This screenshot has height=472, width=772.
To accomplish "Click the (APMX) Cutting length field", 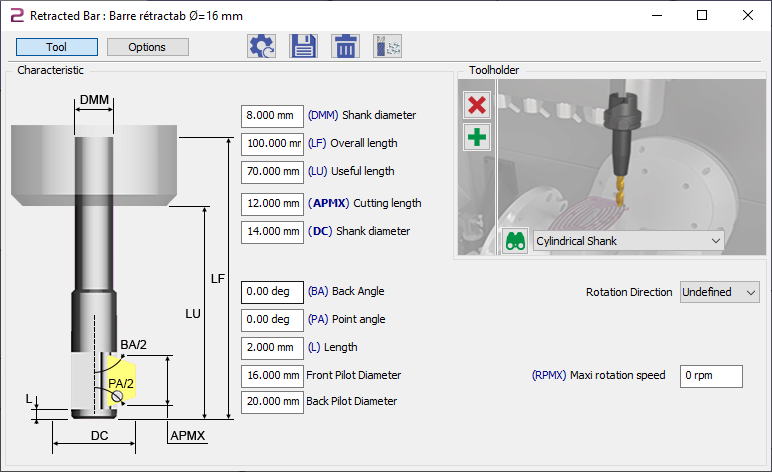I will coord(272,203).
